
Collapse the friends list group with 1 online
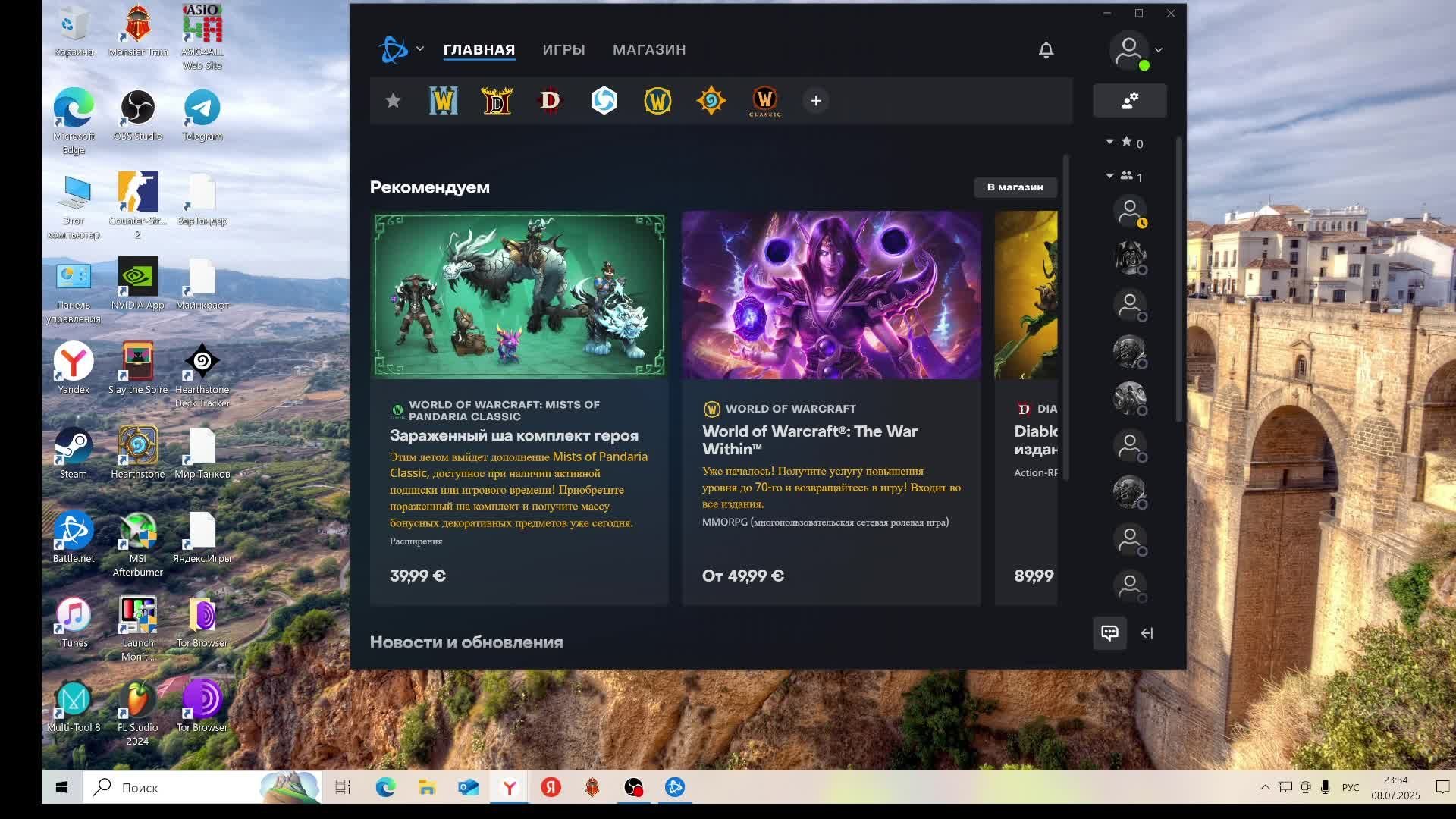pos(1110,176)
